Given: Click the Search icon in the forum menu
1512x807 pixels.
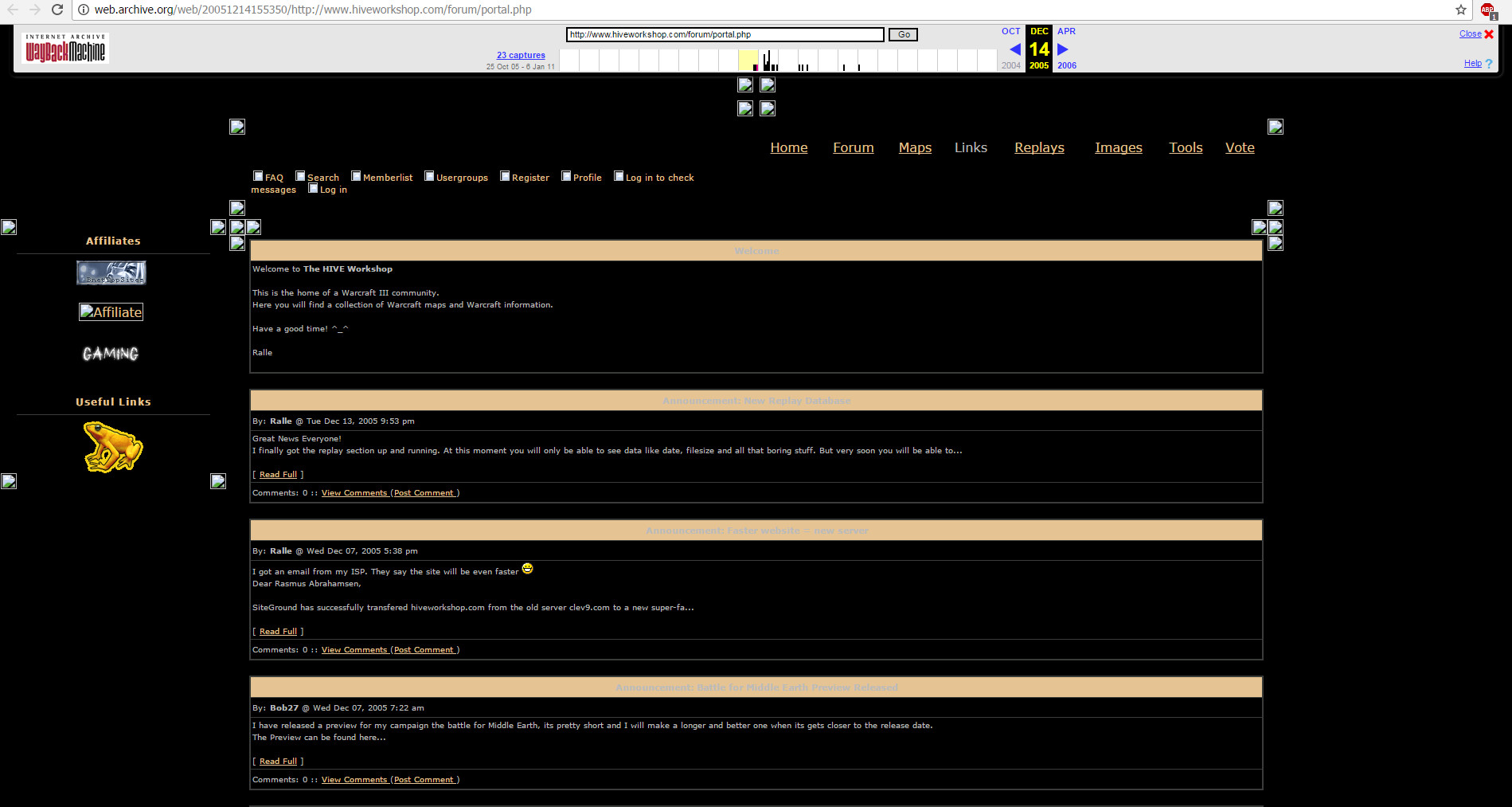Looking at the screenshot, I should [300, 176].
